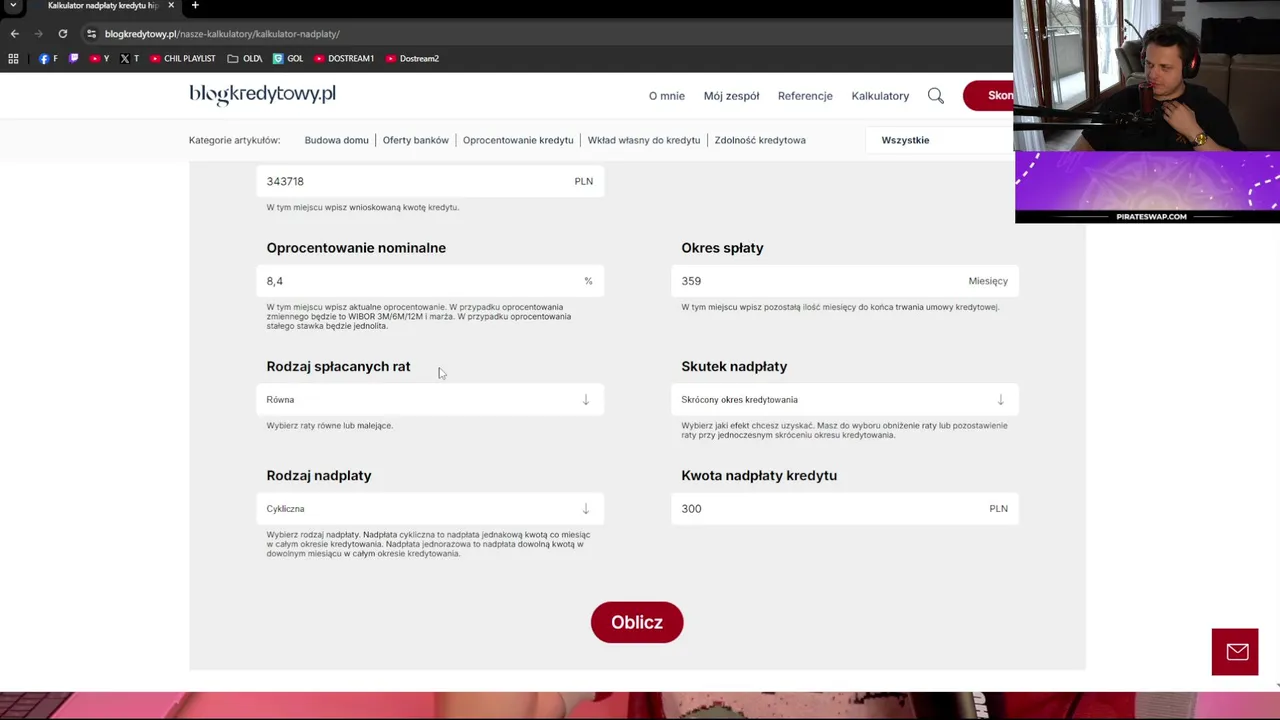Open the DOSTREAM1 bookmark

coord(344,59)
